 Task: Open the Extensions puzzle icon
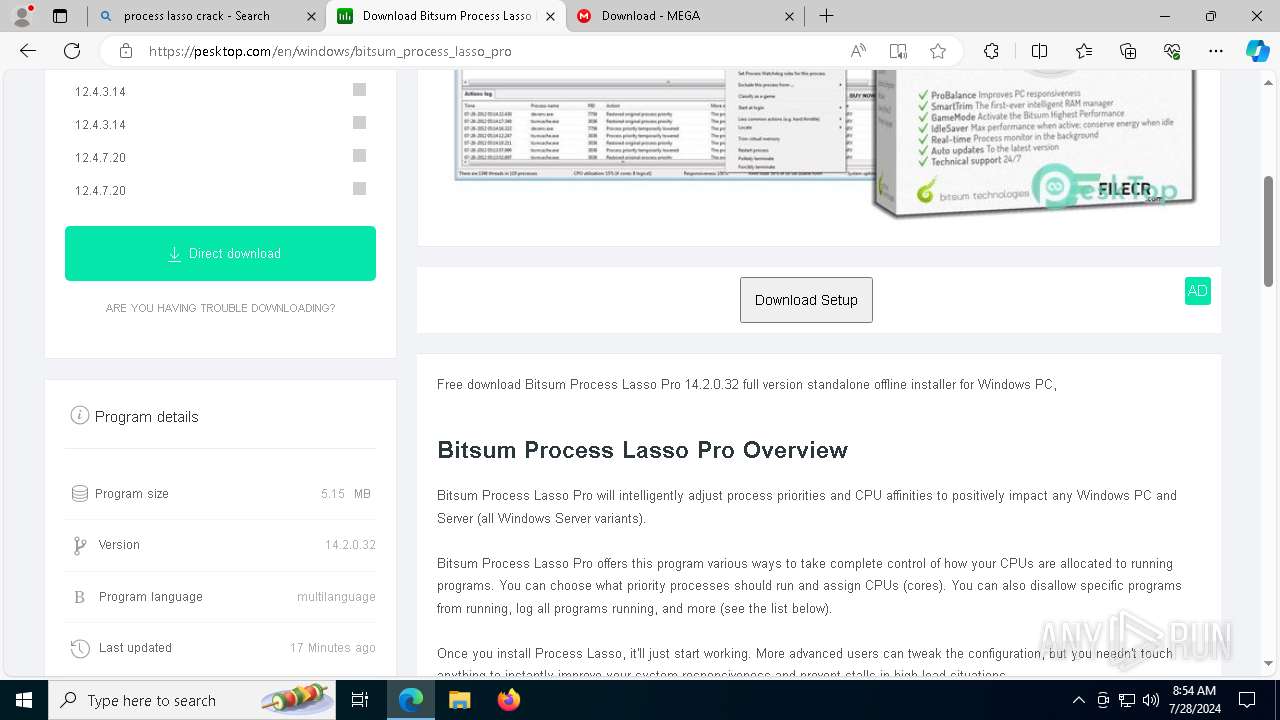pos(991,51)
